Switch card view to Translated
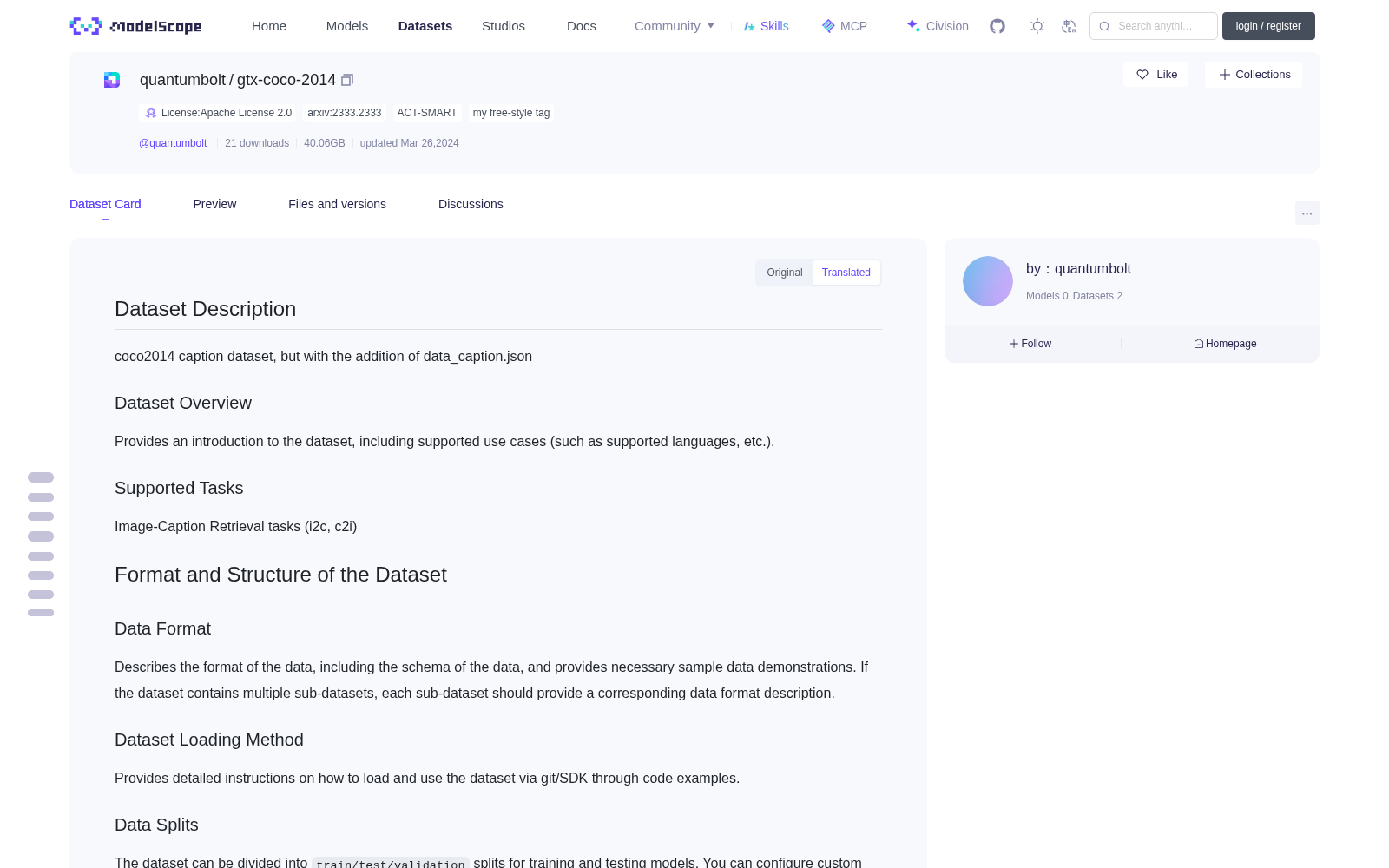The image size is (1389, 868). point(846,273)
